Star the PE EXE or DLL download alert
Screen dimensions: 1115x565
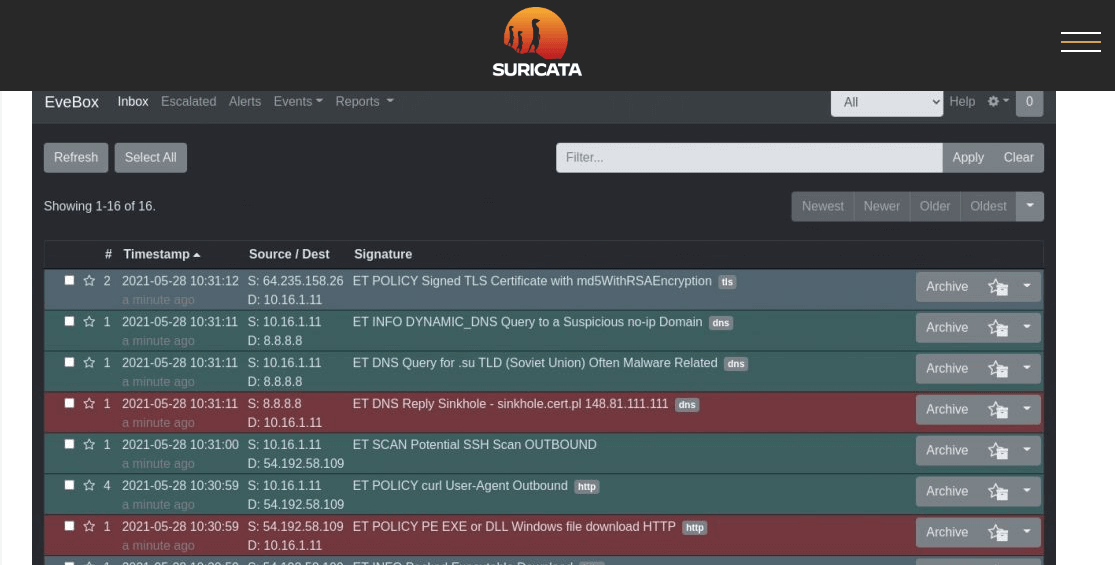click(89, 527)
